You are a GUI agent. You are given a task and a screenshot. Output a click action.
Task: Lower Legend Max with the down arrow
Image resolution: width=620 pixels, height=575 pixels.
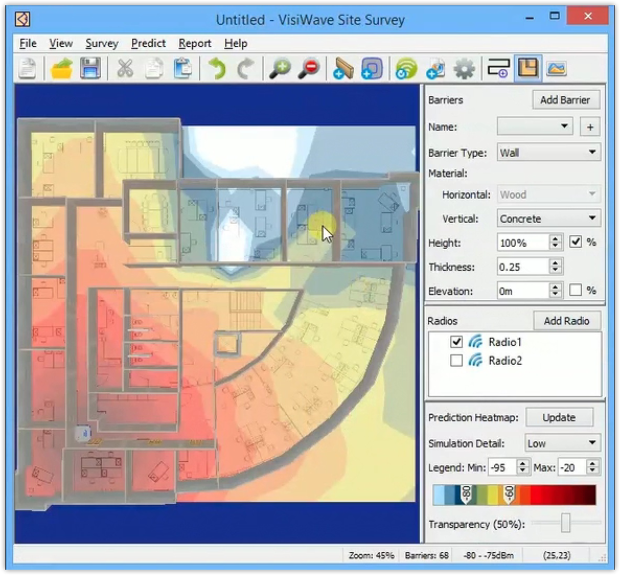(592, 472)
